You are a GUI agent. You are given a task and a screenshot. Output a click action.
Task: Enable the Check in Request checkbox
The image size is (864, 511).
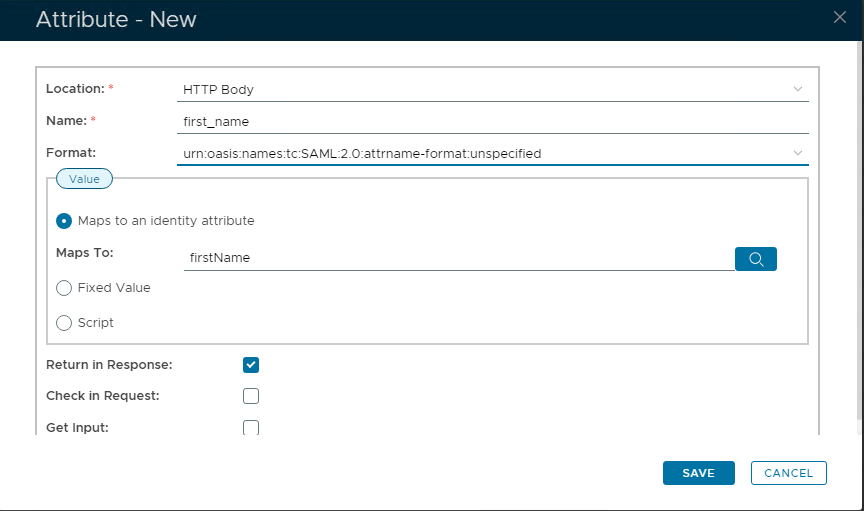(x=251, y=396)
